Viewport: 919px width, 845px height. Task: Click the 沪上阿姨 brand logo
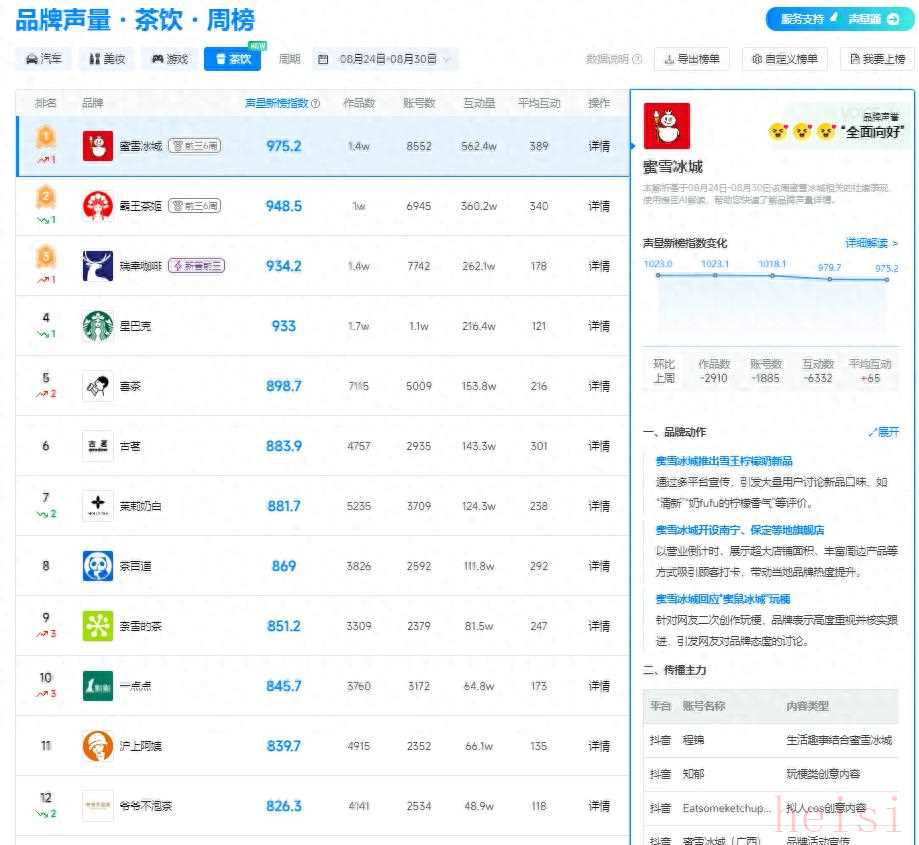pos(98,746)
